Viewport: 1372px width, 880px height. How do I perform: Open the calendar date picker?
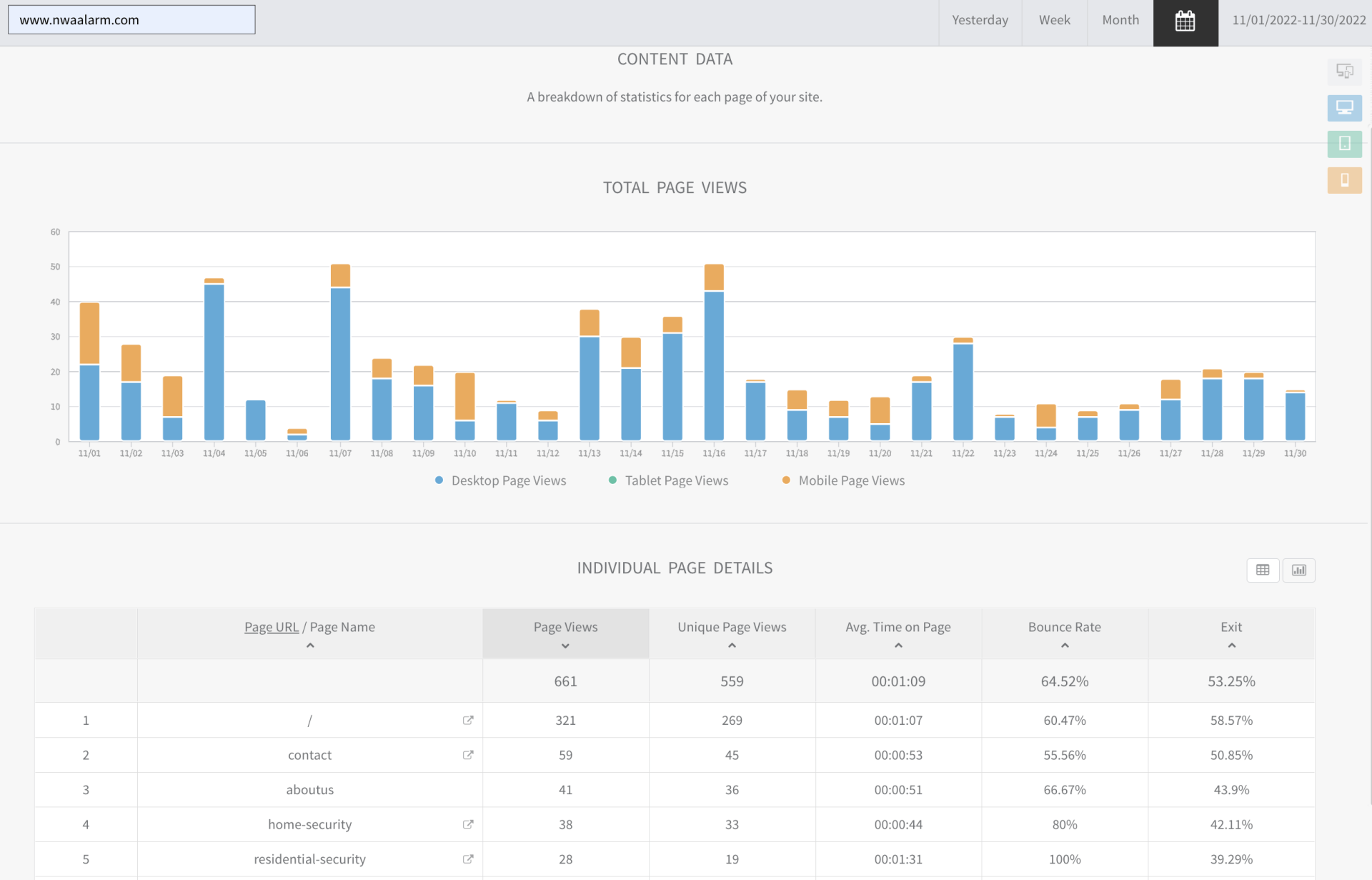(1185, 21)
